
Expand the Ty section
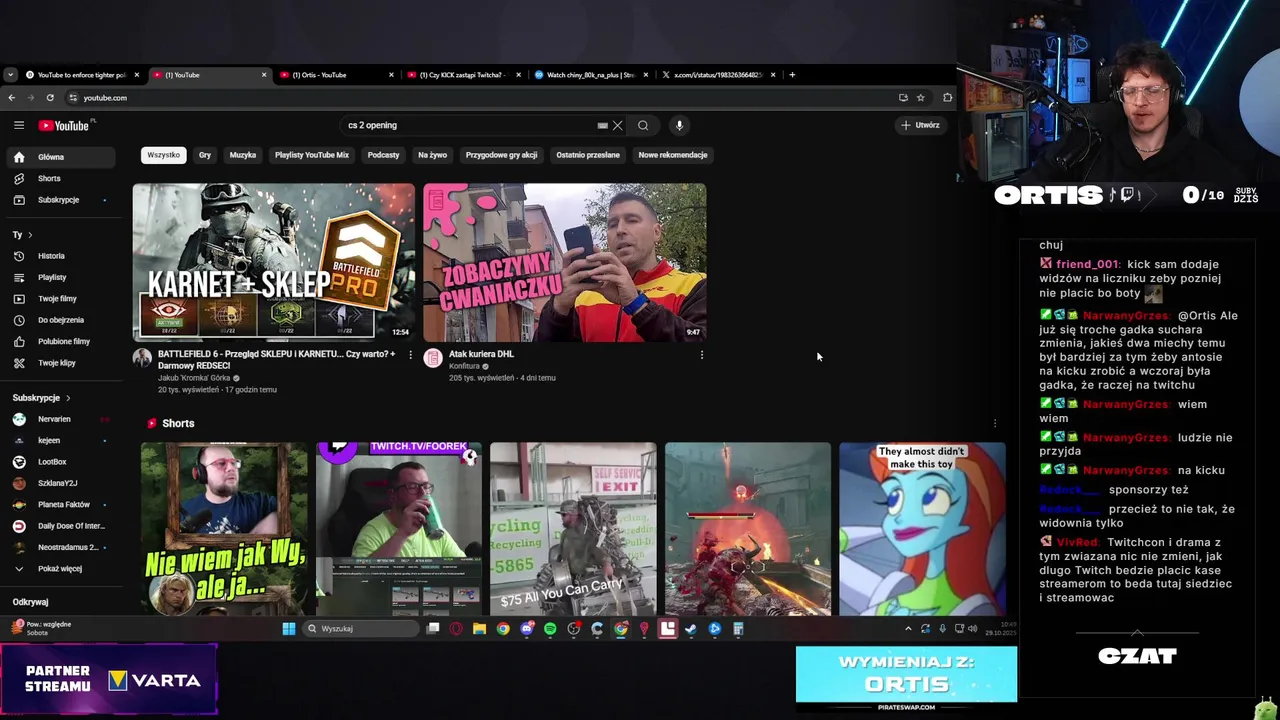pyautogui.click(x=22, y=234)
